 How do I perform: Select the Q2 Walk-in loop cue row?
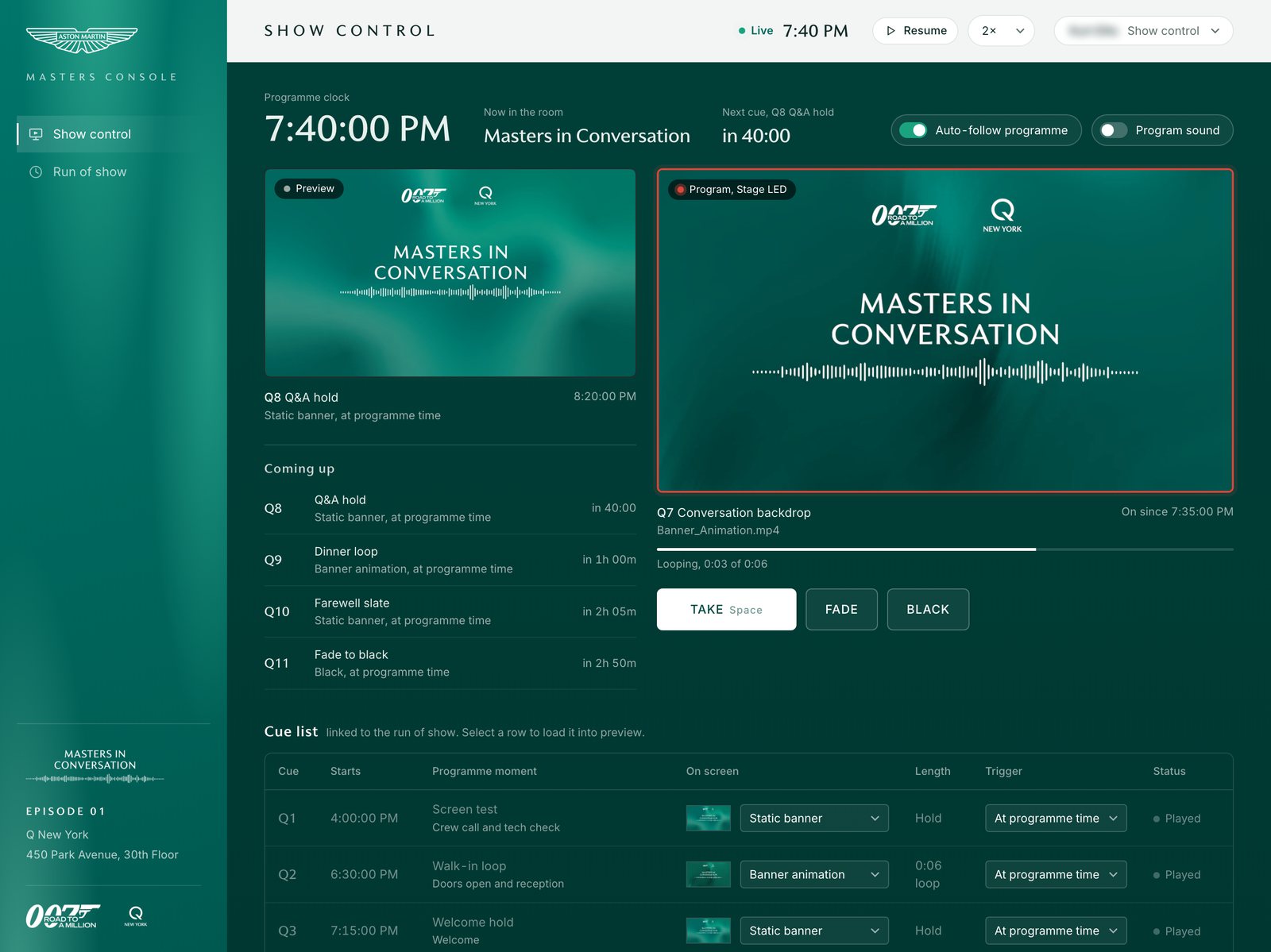click(x=748, y=875)
